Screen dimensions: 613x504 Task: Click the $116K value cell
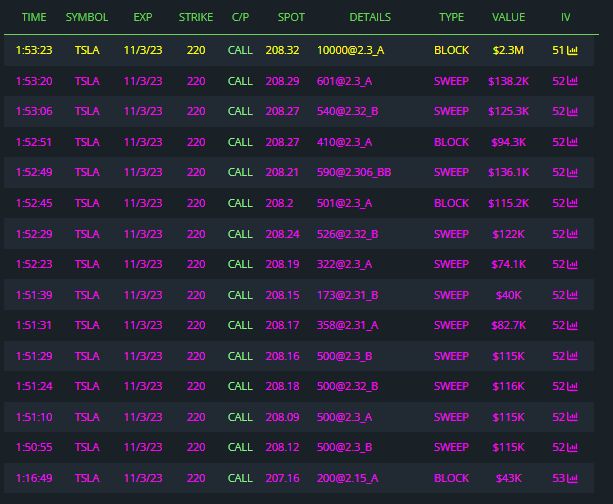coord(508,386)
